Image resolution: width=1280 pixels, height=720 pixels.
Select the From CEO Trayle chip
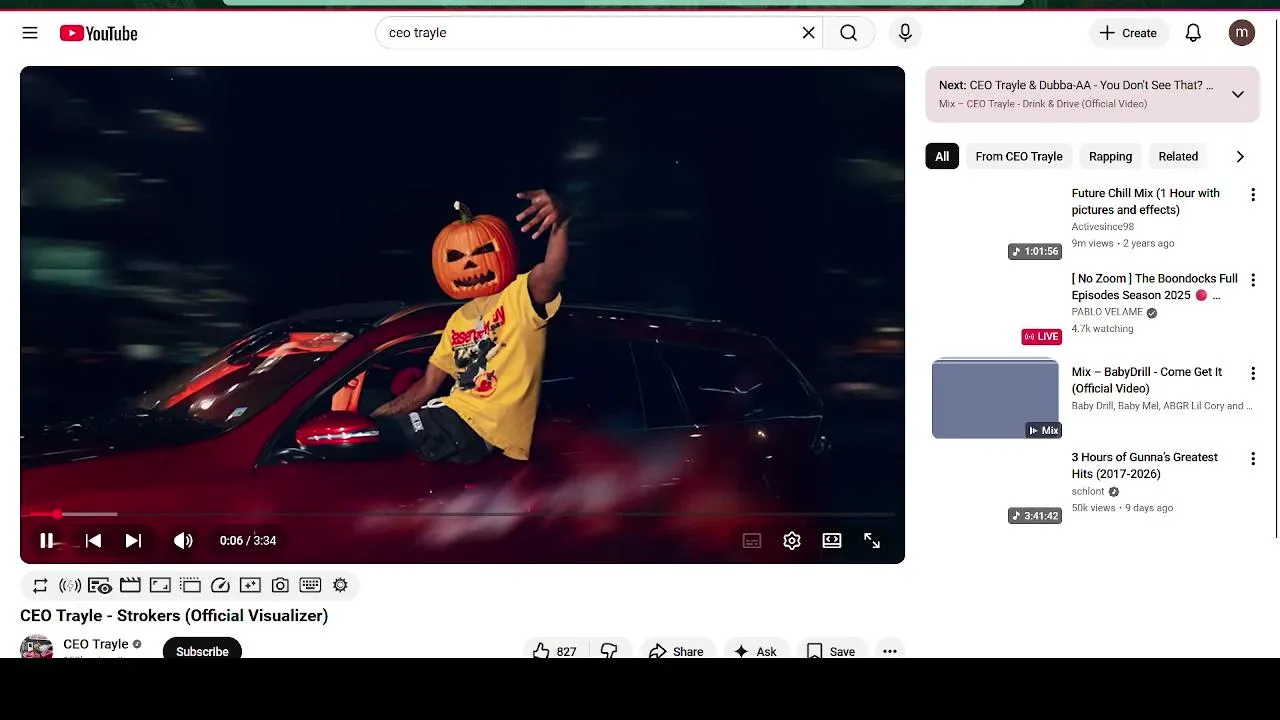[1019, 157]
